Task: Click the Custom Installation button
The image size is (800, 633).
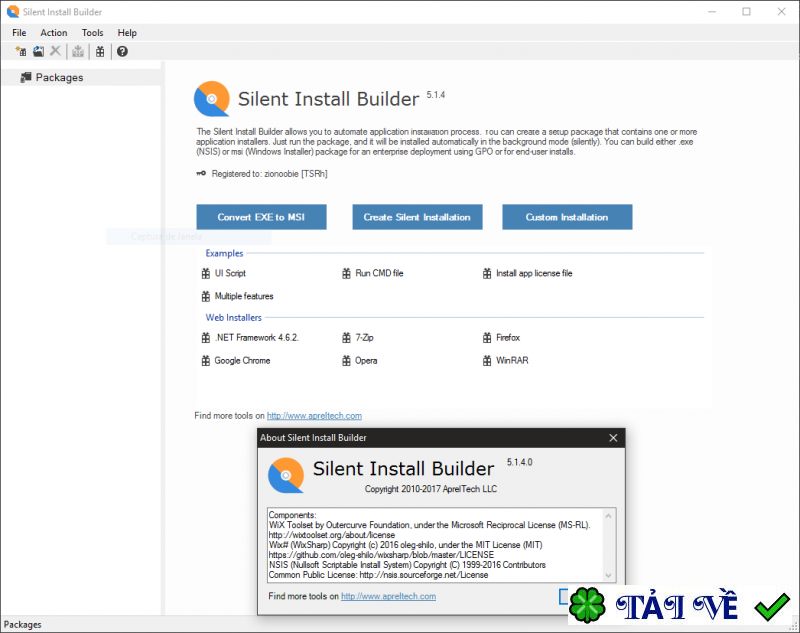Action: click(x=567, y=217)
